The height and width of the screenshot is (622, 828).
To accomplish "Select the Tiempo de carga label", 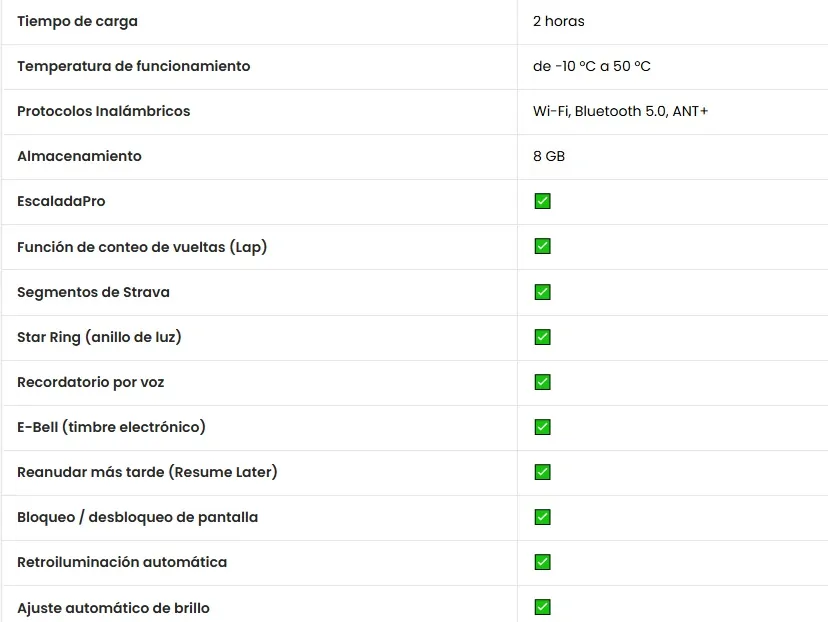I will (77, 22).
